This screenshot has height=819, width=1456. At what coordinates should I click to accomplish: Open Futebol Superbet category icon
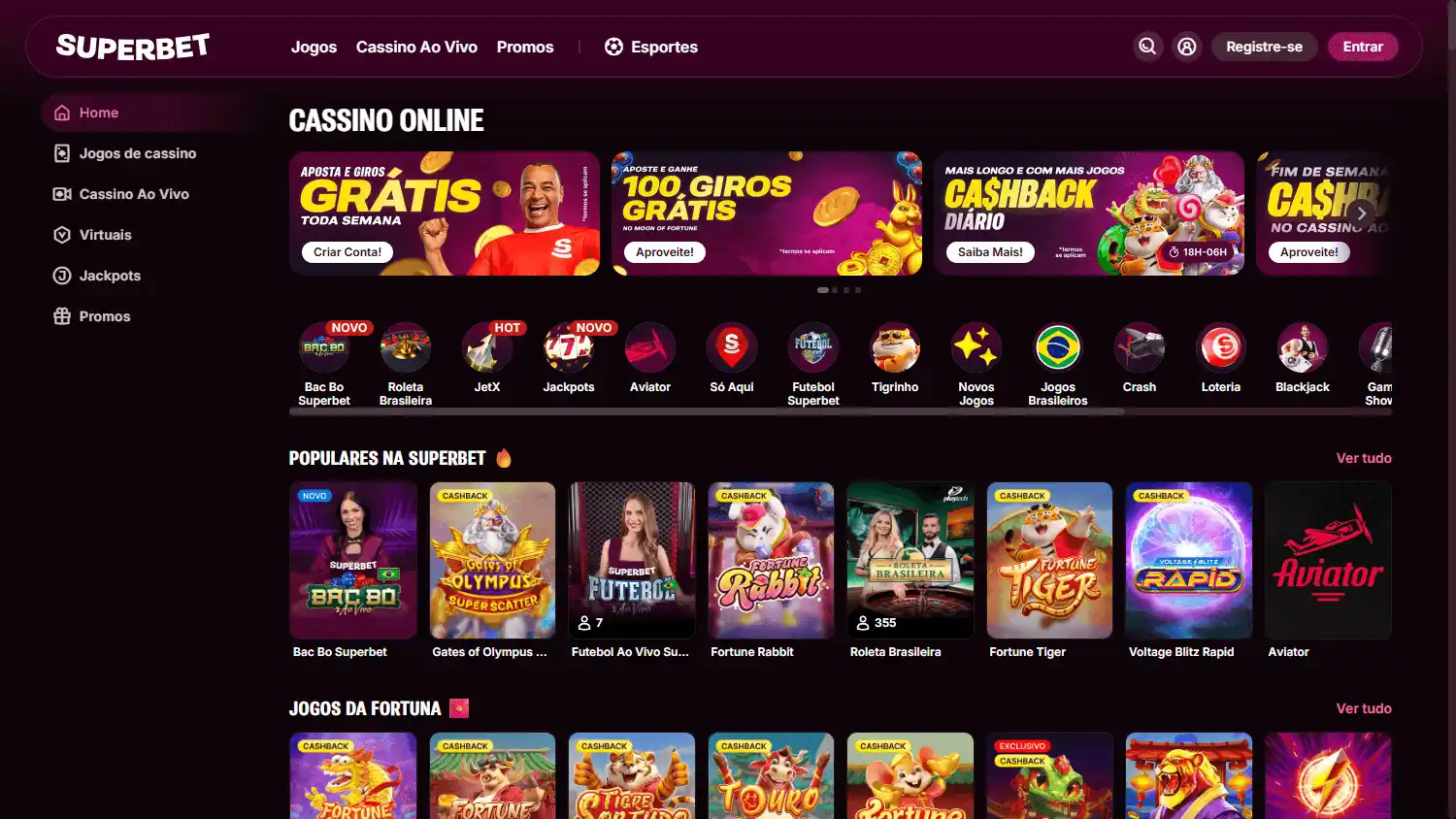click(x=813, y=347)
